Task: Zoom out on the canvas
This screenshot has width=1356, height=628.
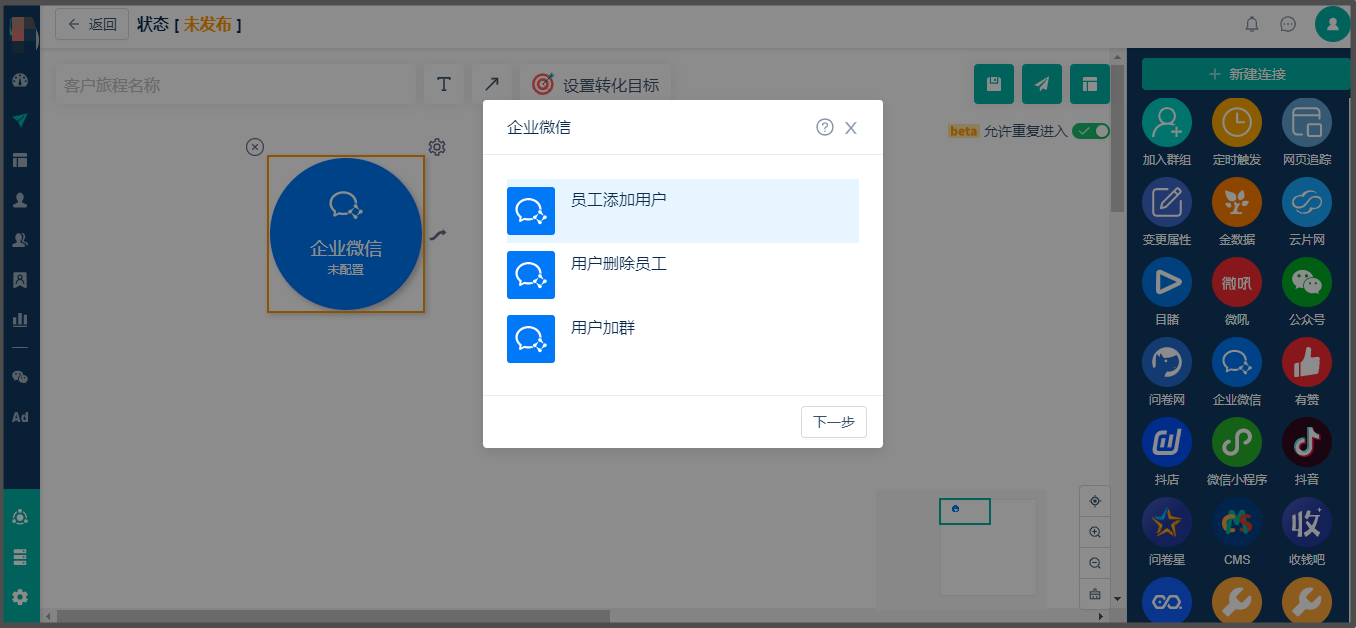Action: 1095,563
